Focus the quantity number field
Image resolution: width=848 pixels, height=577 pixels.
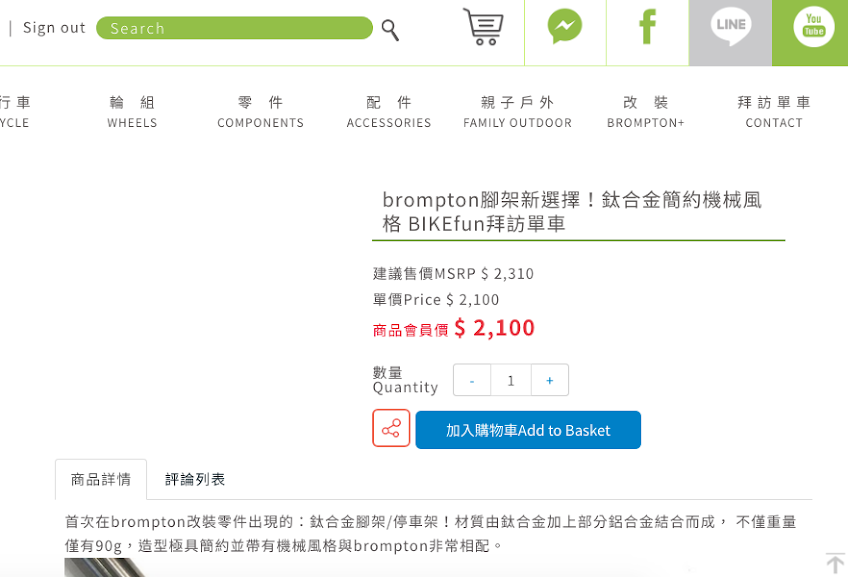click(x=511, y=380)
